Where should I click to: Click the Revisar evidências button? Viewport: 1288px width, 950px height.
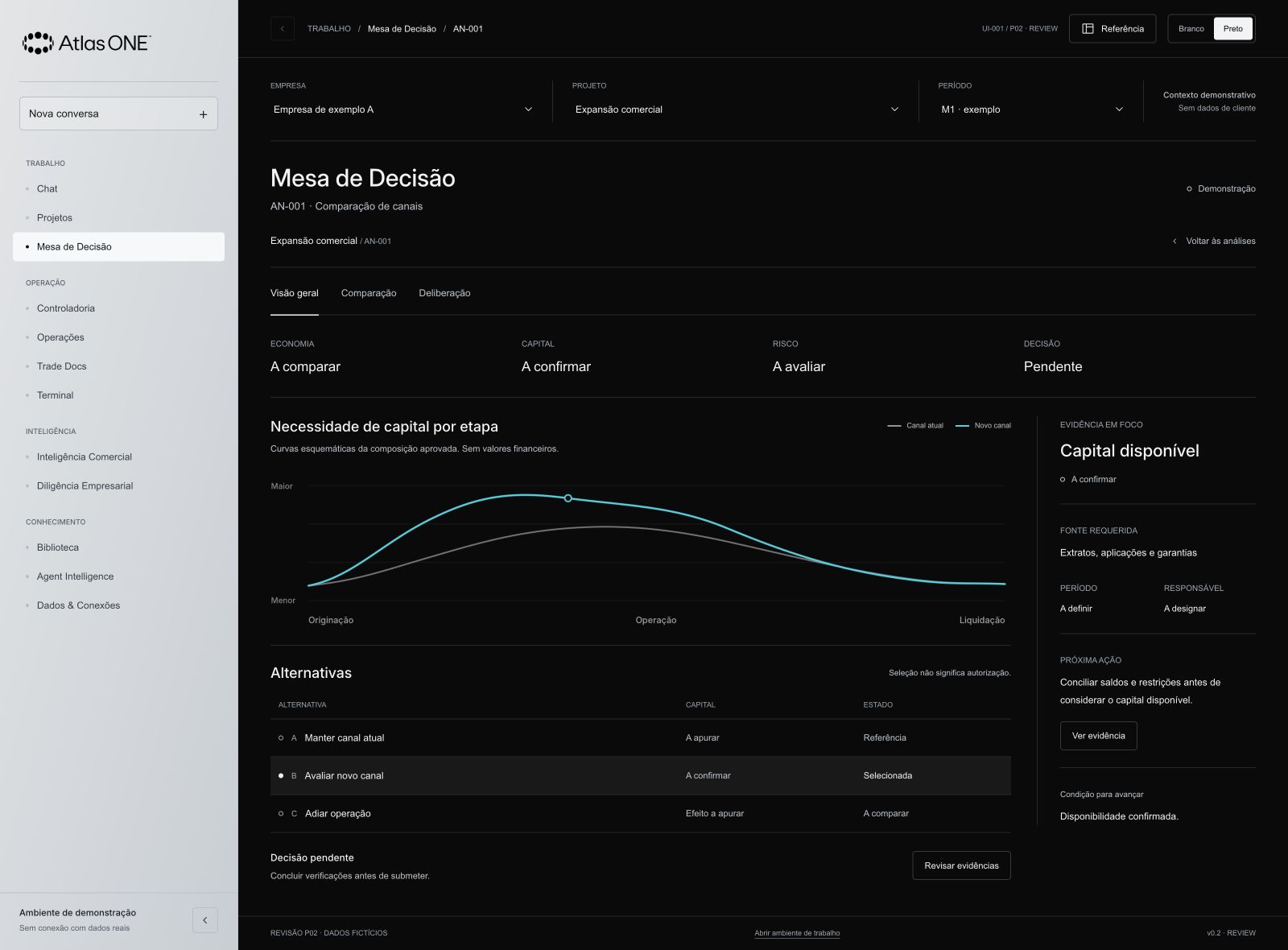tap(961, 865)
